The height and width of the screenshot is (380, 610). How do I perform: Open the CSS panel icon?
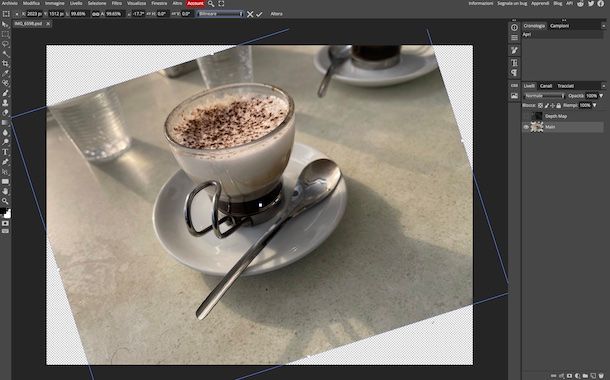[x=514, y=85]
